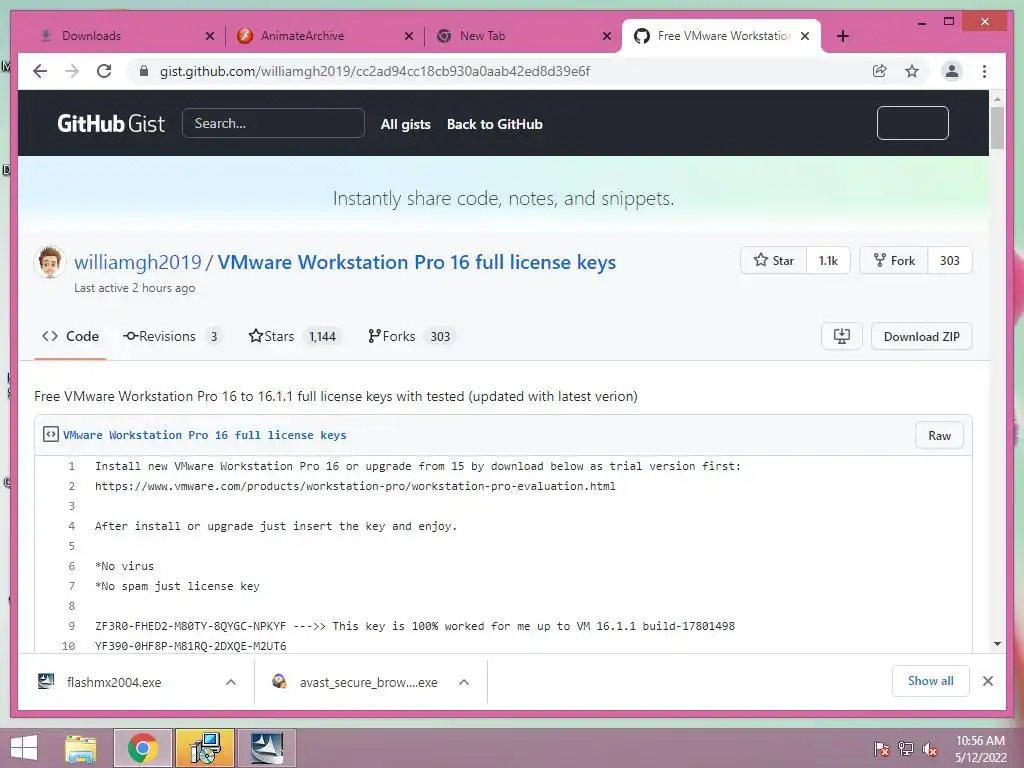This screenshot has height=768, width=1024.
Task: Click line number 9 in the gist
Action: point(71,626)
